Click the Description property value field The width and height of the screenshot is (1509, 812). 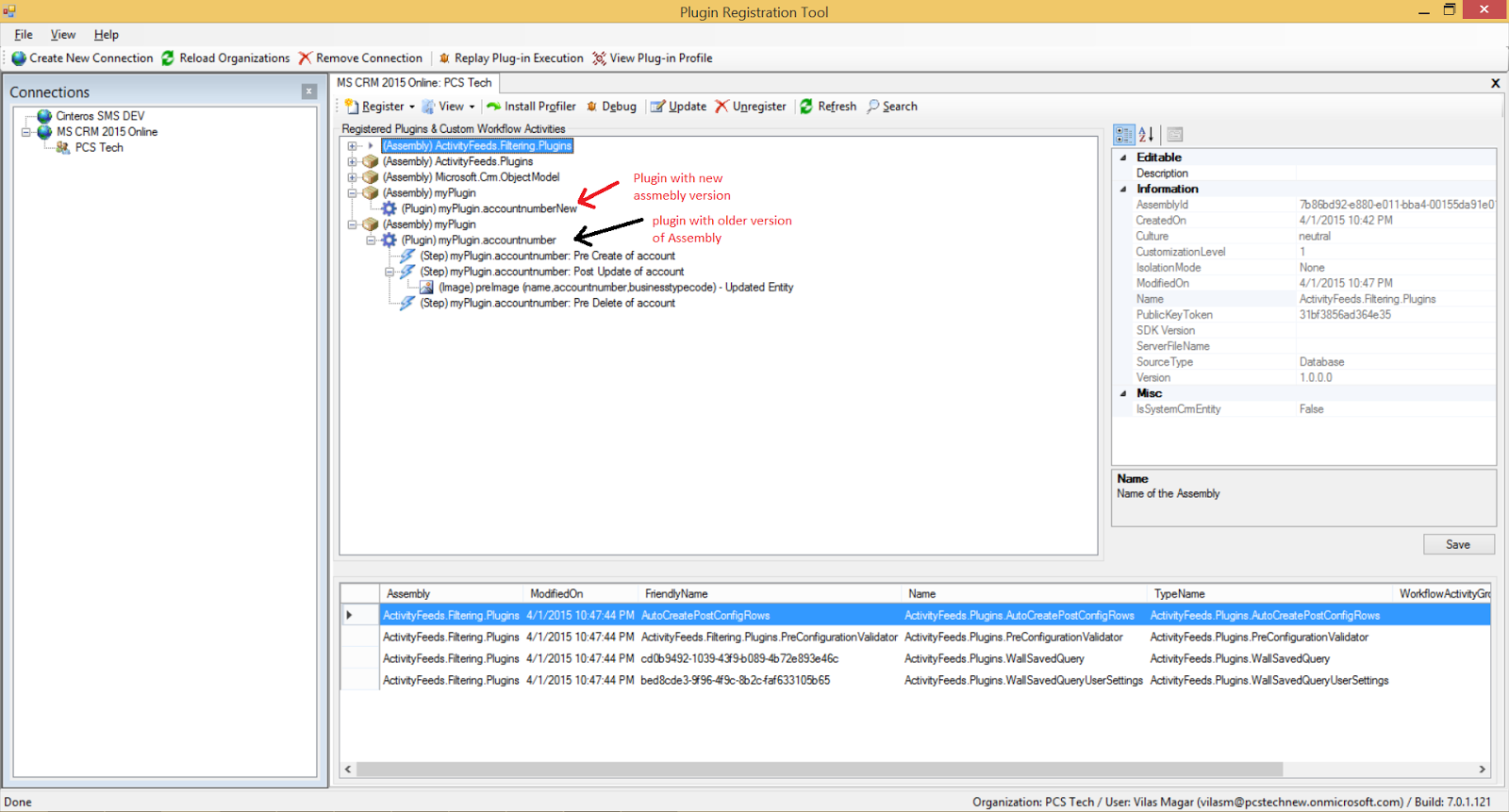pos(1396,174)
